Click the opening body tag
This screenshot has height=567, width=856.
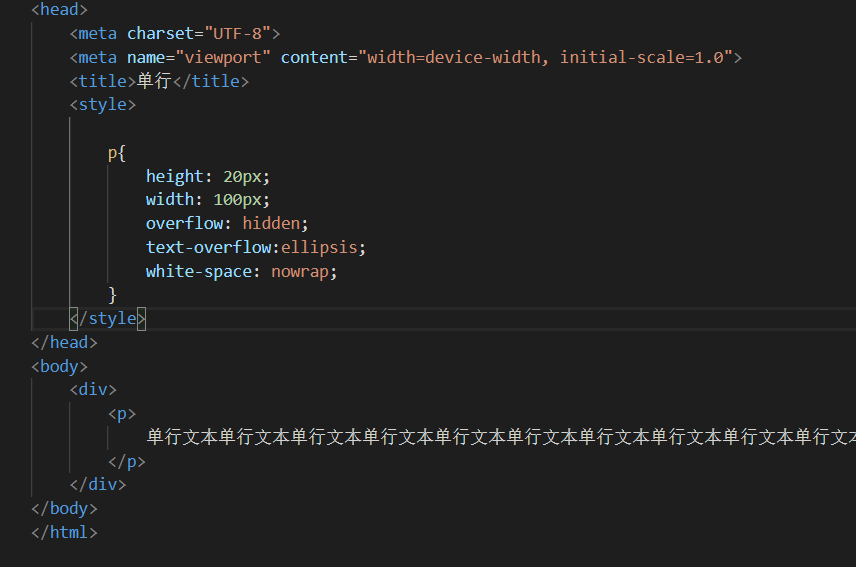pyautogui.click(x=60, y=366)
